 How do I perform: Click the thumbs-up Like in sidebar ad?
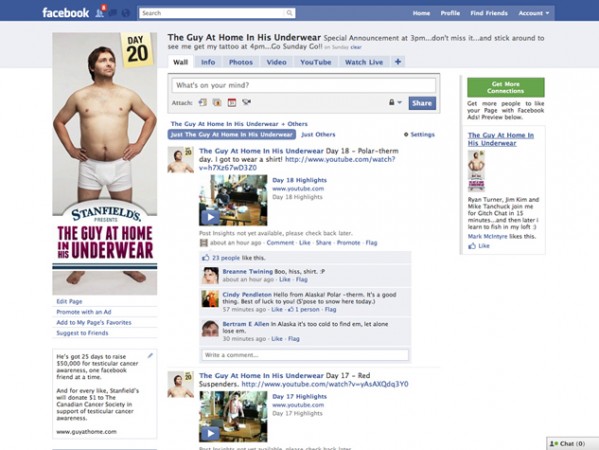click(479, 246)
